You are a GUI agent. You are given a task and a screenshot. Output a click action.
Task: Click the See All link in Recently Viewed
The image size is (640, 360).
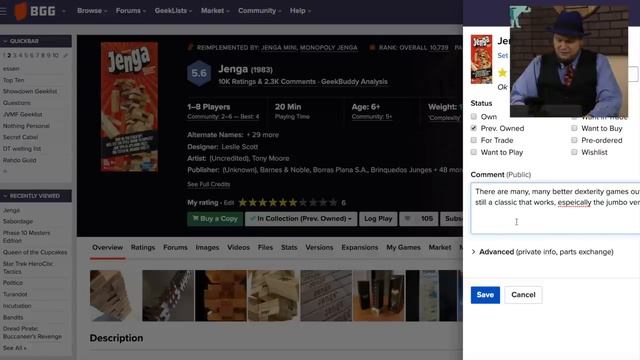click(x=15, y=348)
